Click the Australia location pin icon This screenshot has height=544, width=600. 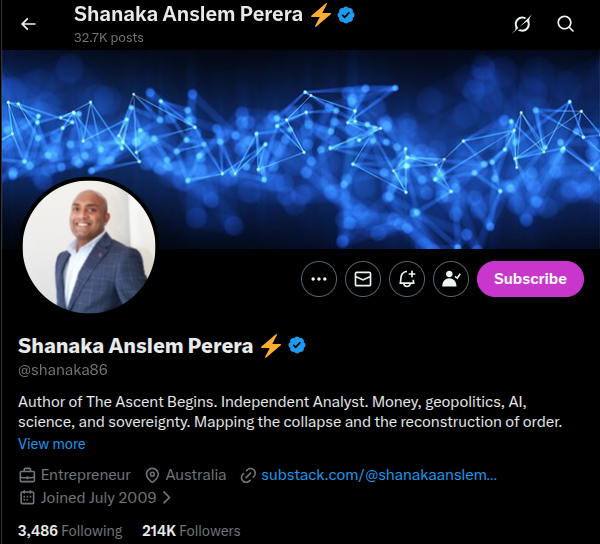152,476
